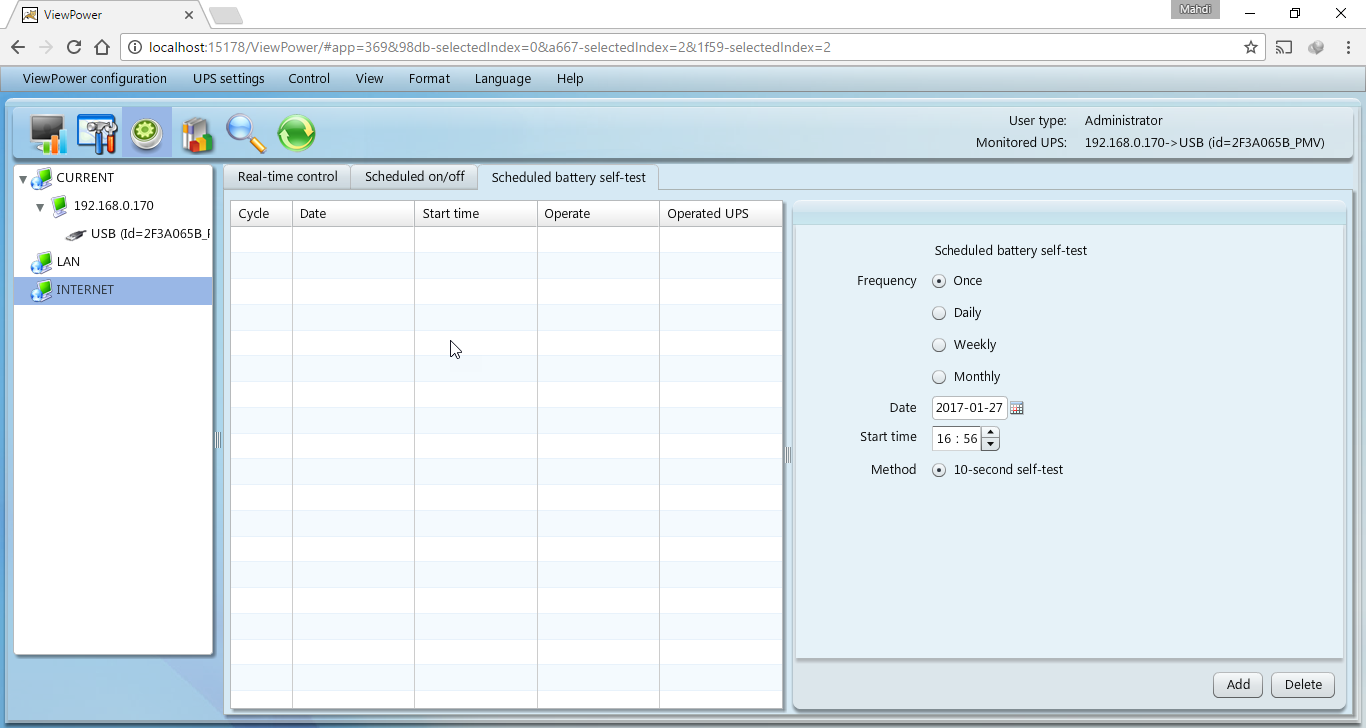Collapse the 192.168.0.170 tree node
1366x728 pixels.
point(40,207)
